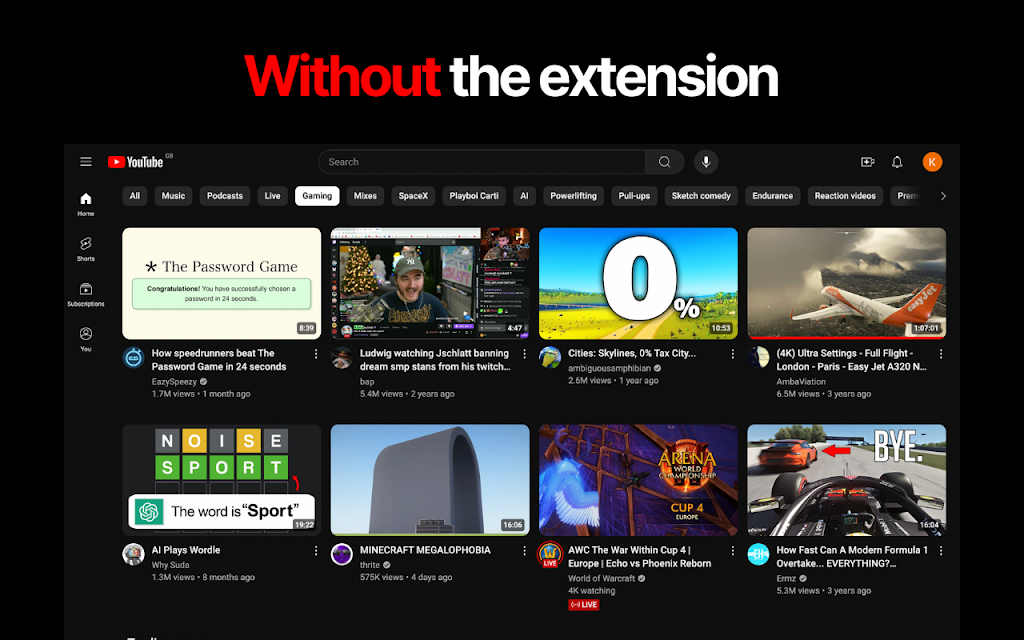Select the Sketch comedy chip
Screen dimensions: 1024x640
coord(701,196)
